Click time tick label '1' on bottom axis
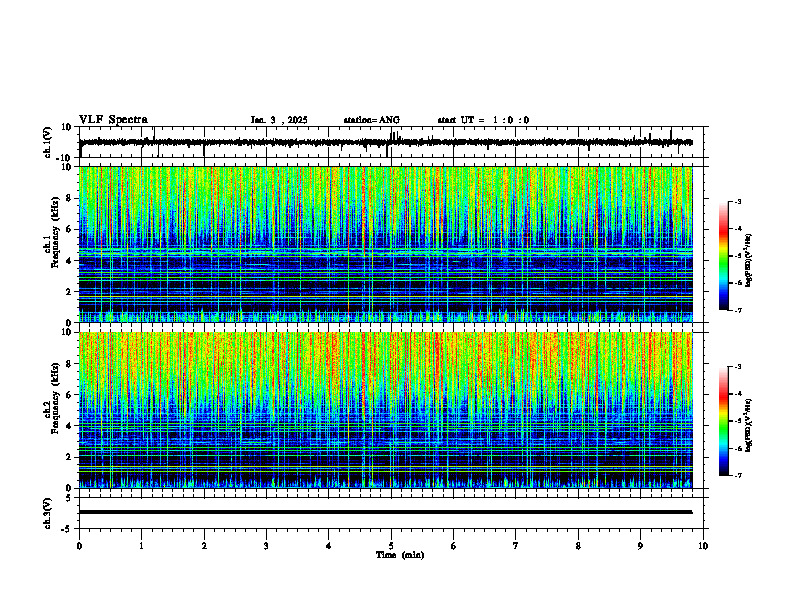Image resolution: width=792 pixels, height=612 pixels. tap(141, 546)
